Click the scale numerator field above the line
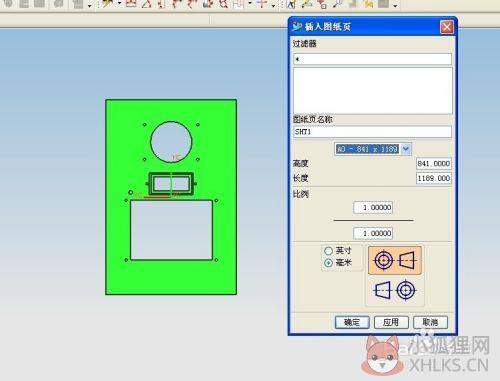500x381 pixels. tap(373, 207)
